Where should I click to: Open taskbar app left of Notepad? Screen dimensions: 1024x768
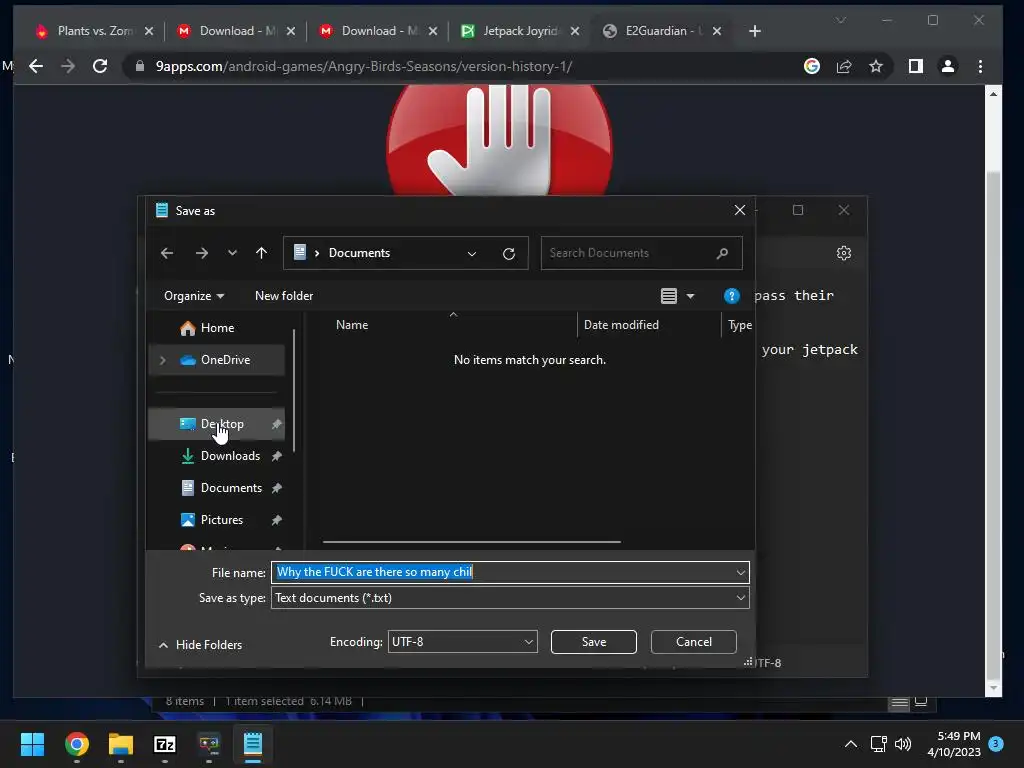pyautogui.click(x=209, y=744)
